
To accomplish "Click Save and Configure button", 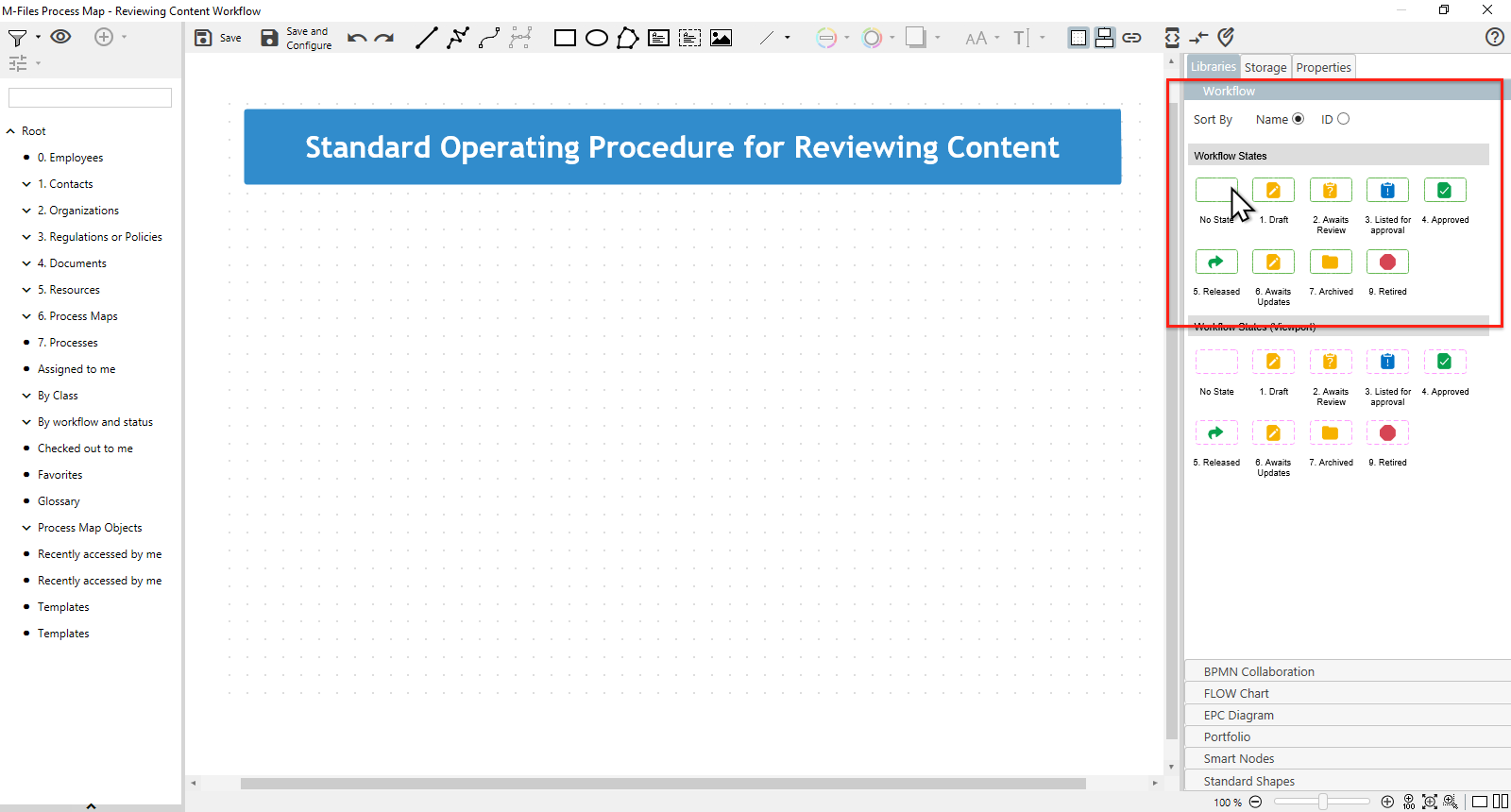I will point(297,38).
